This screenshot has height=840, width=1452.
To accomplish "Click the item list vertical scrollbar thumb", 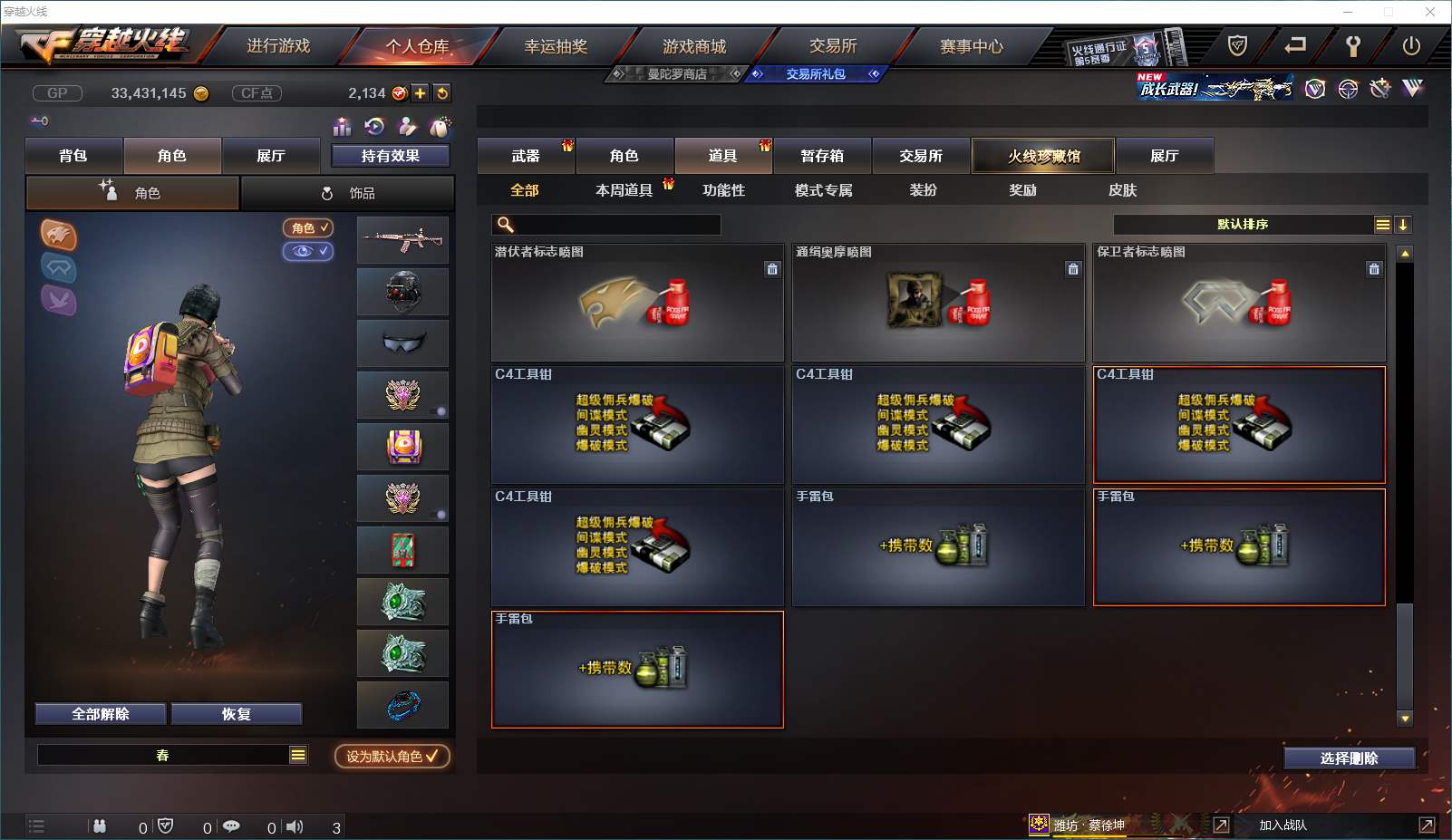I will pyautogui.click(x=1405, y=654).
